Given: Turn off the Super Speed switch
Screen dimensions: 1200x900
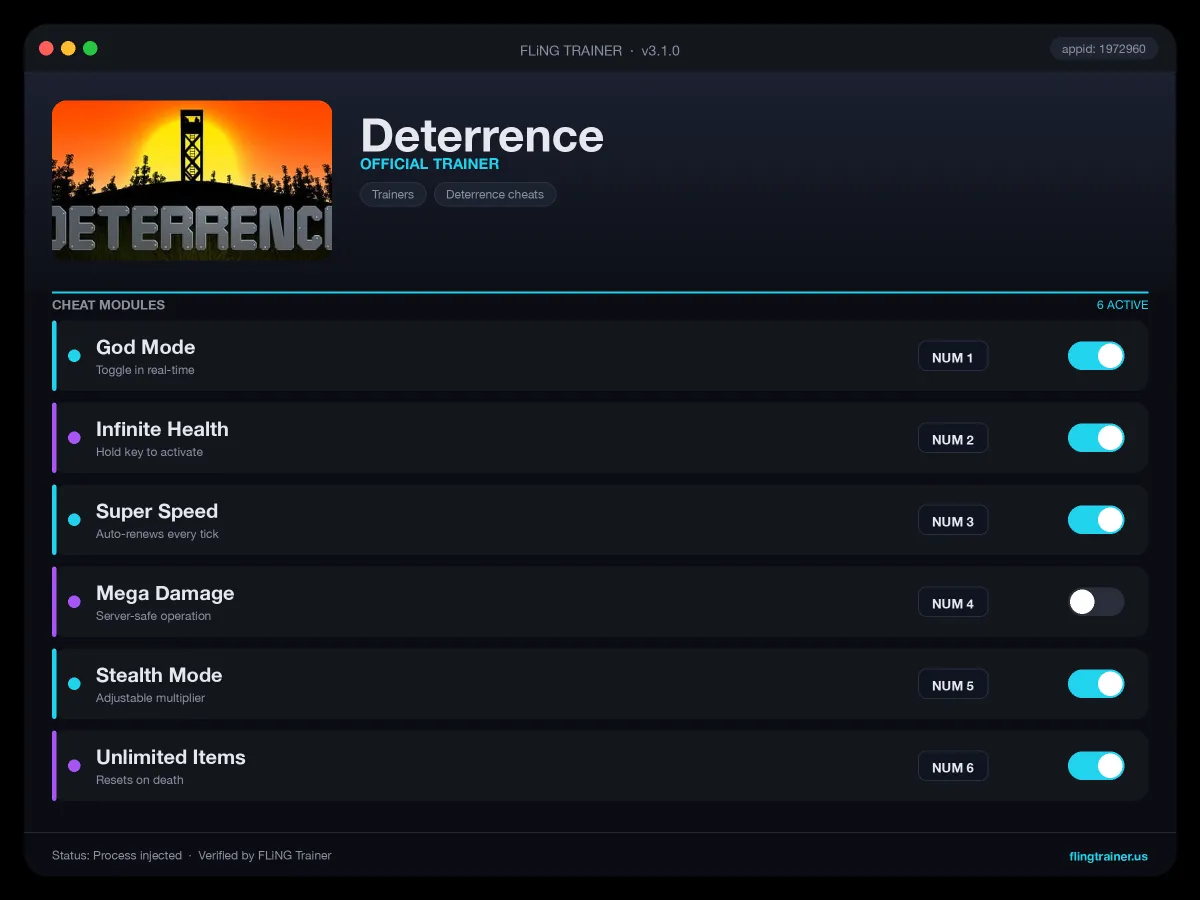Looking at the screenshot, I should click(x=1096, y=520).
